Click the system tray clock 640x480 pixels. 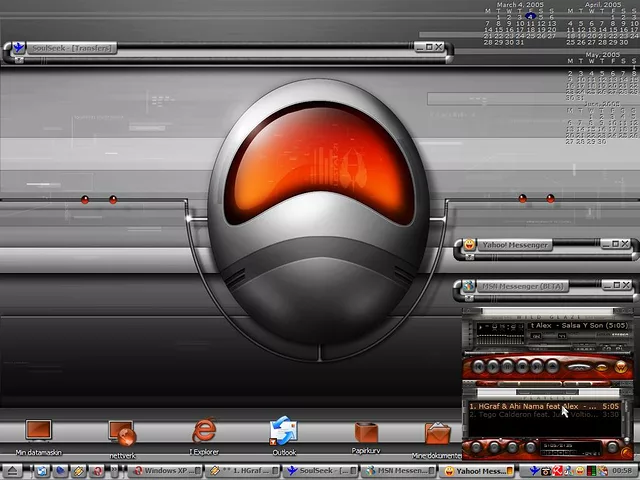[622, 471]
